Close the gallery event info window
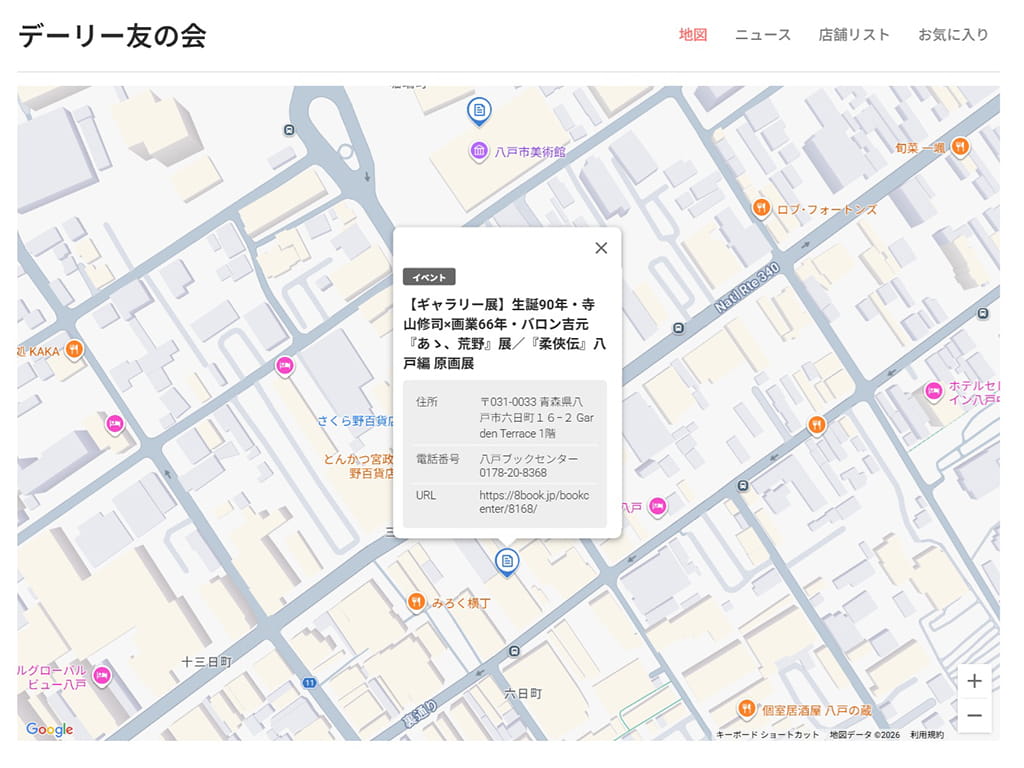This screenshot has height=768, width=1024. pos(601,247)
